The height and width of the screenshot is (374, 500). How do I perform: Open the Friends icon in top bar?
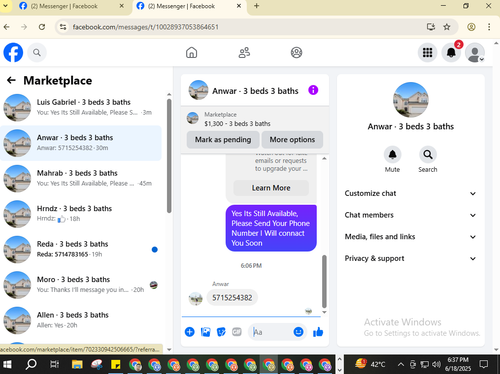244,52
